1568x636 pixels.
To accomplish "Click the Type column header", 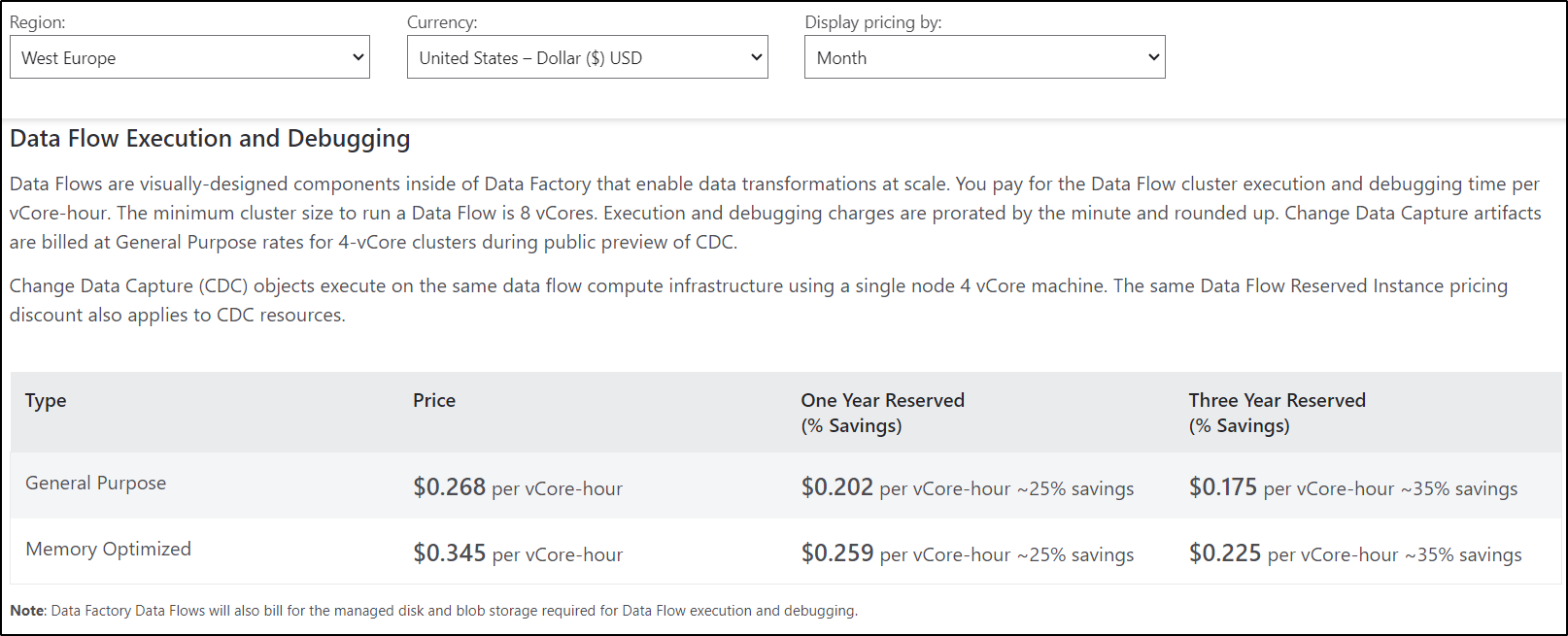I will point(46,401).
